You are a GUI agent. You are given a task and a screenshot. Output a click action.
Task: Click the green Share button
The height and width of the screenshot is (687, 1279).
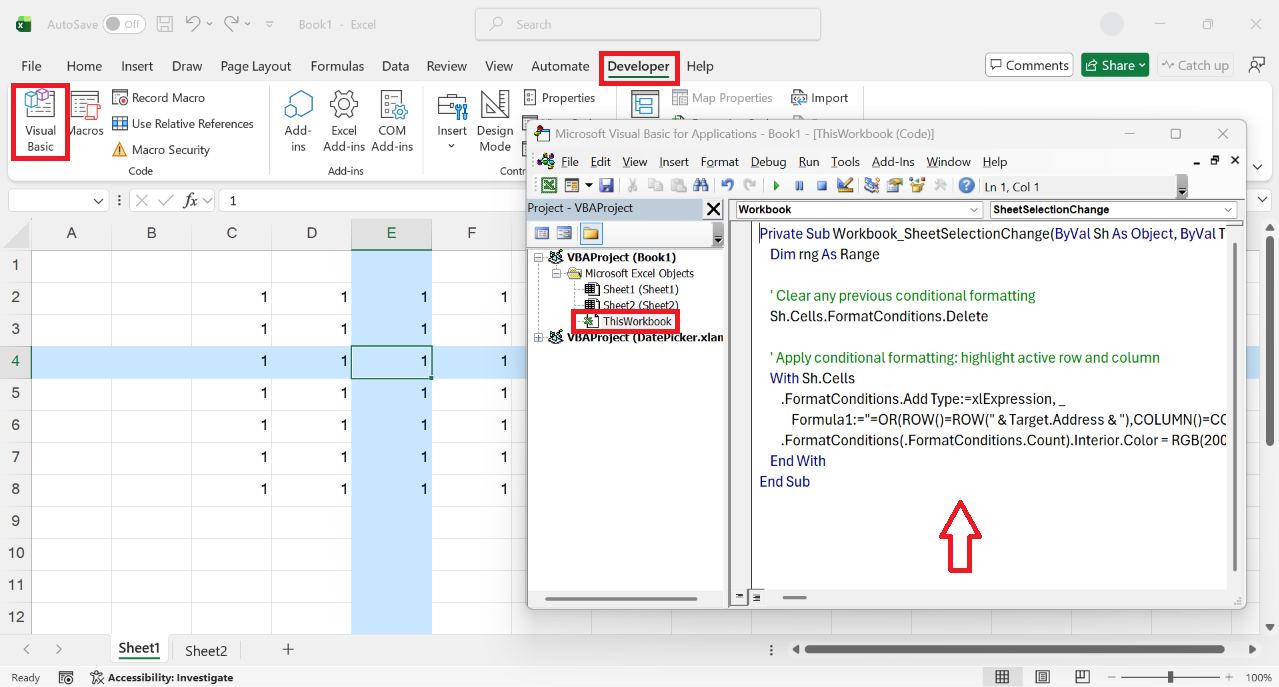[x=1114, y=66]
